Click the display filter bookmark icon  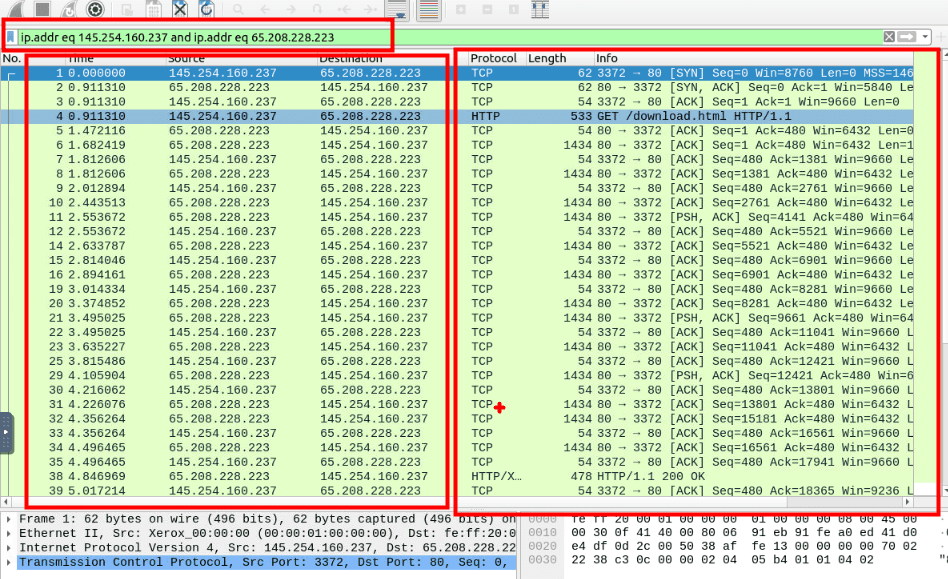[x=11, y=37]
